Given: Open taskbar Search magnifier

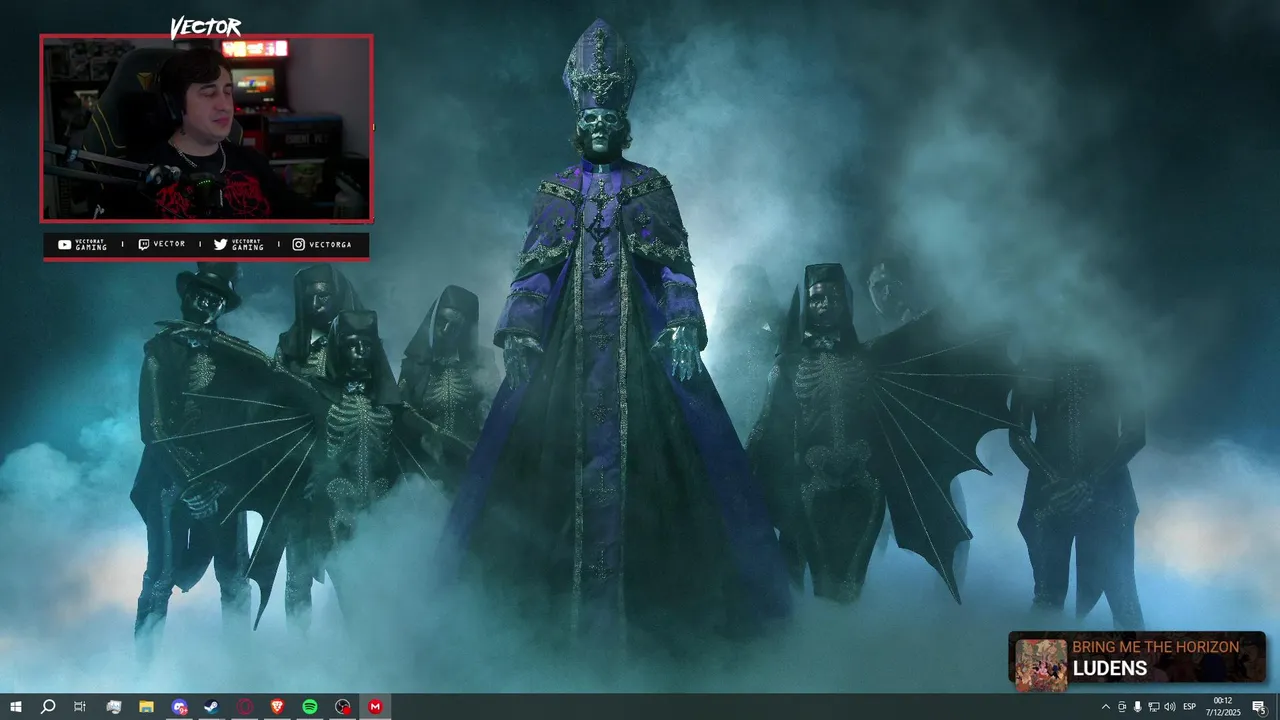Looking at the screenshot, I should [47, 707].
